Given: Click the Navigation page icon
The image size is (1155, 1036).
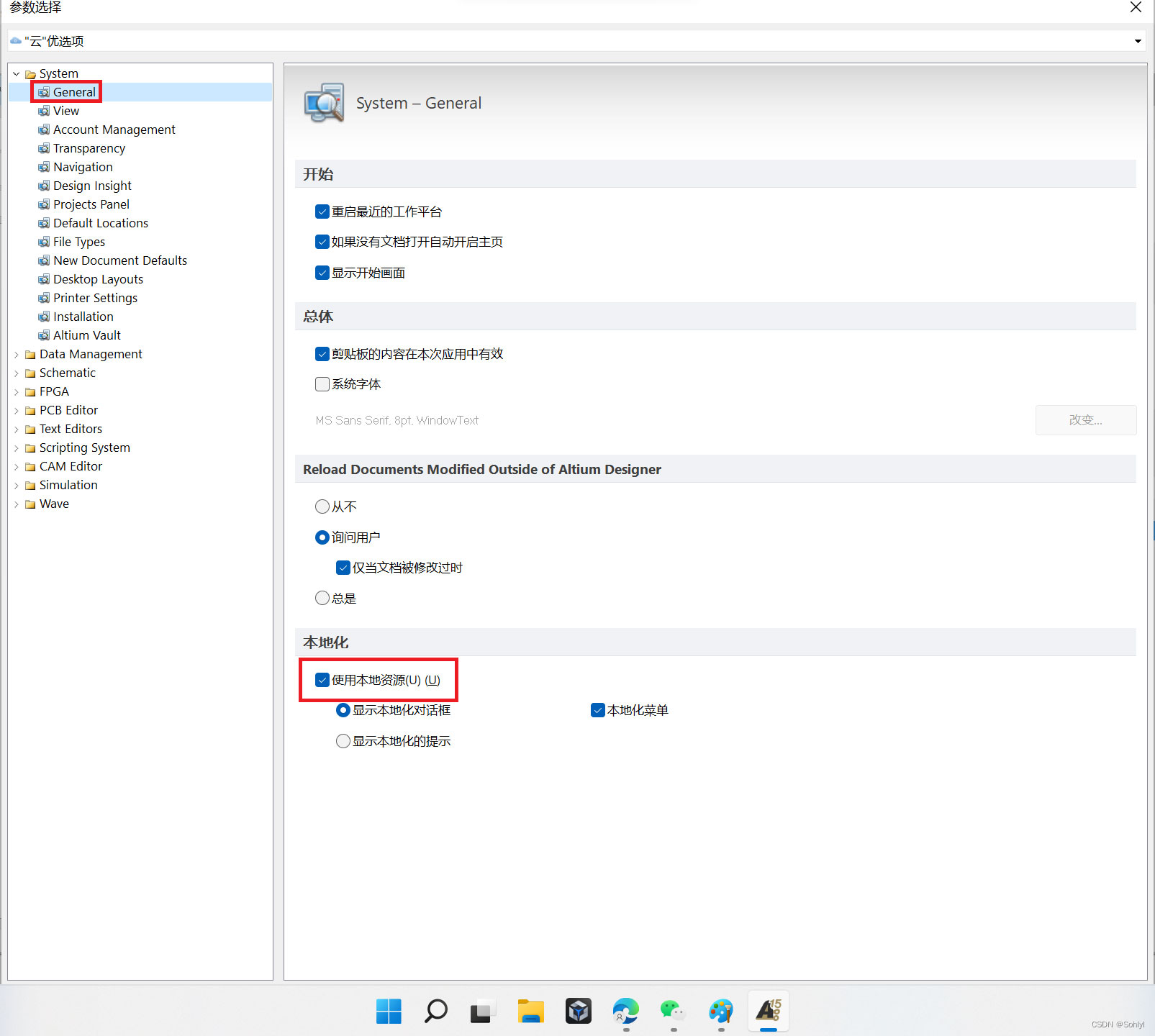Looking at the screenshot, I should [44, 167].
